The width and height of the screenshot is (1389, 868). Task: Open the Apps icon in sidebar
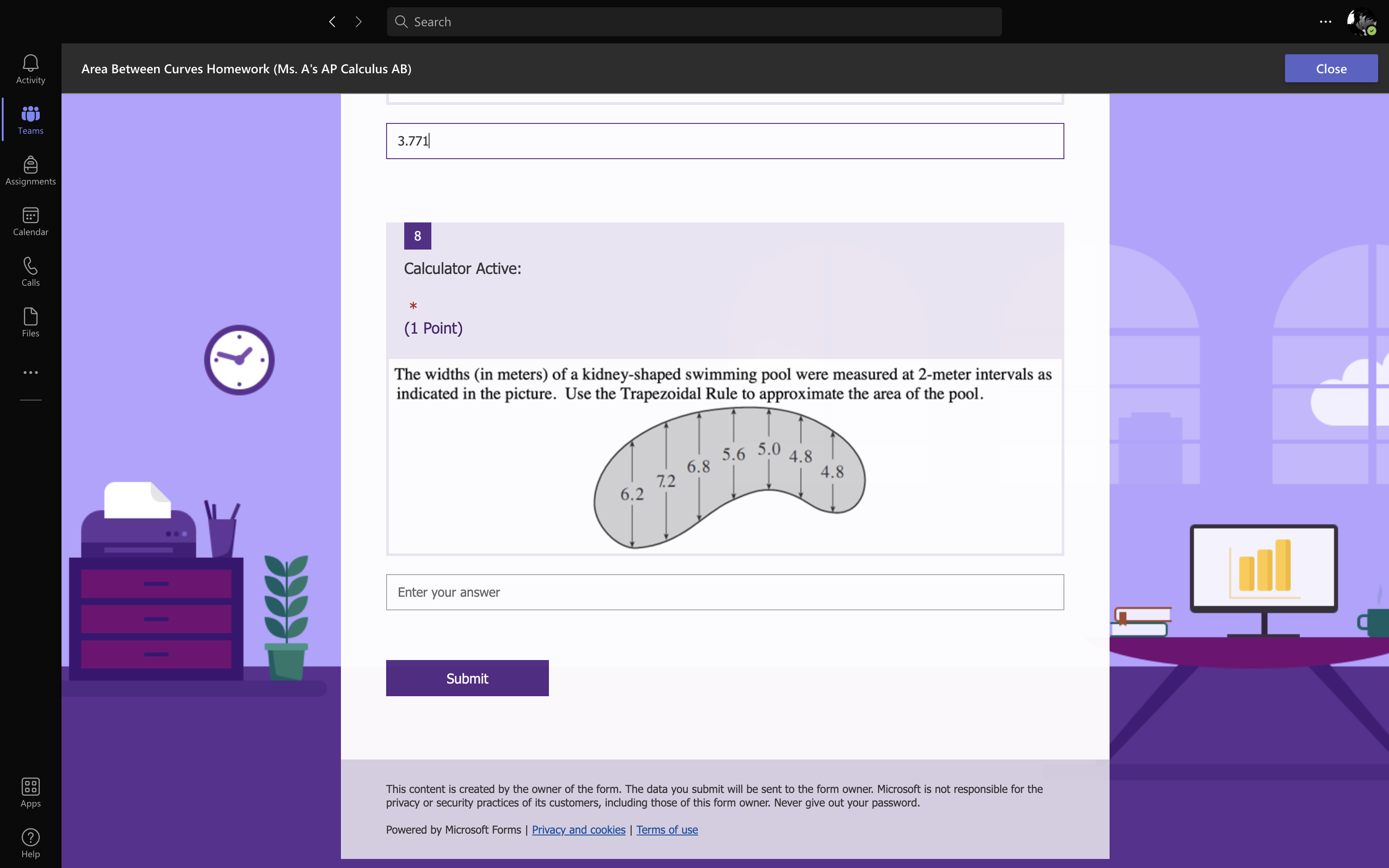30,792
